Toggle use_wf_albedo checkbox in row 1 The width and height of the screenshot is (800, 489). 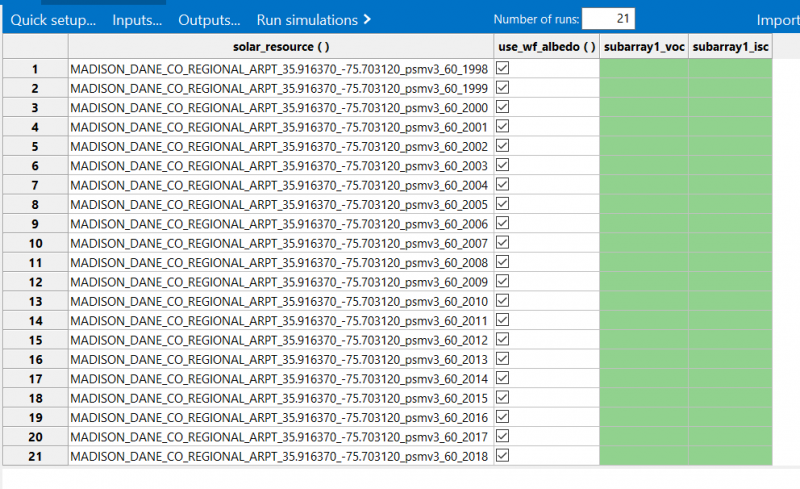point(503,69)
